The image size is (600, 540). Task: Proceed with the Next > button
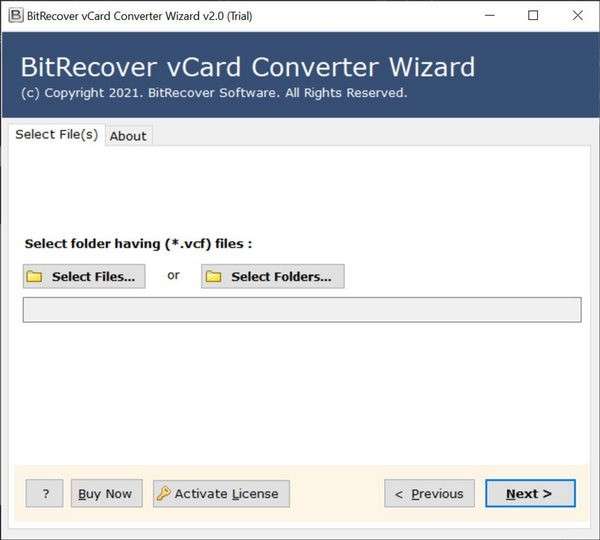coord(530,493)
